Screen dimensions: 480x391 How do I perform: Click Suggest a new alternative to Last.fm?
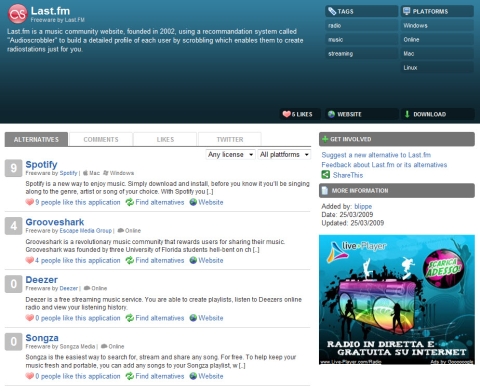[376, 155]
